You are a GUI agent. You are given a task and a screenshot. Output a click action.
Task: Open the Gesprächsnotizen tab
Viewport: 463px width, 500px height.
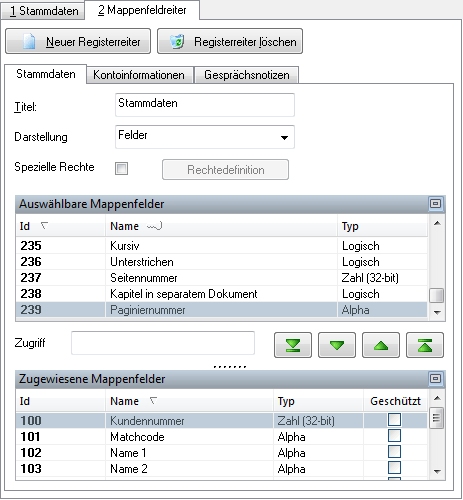click(247, 75)
